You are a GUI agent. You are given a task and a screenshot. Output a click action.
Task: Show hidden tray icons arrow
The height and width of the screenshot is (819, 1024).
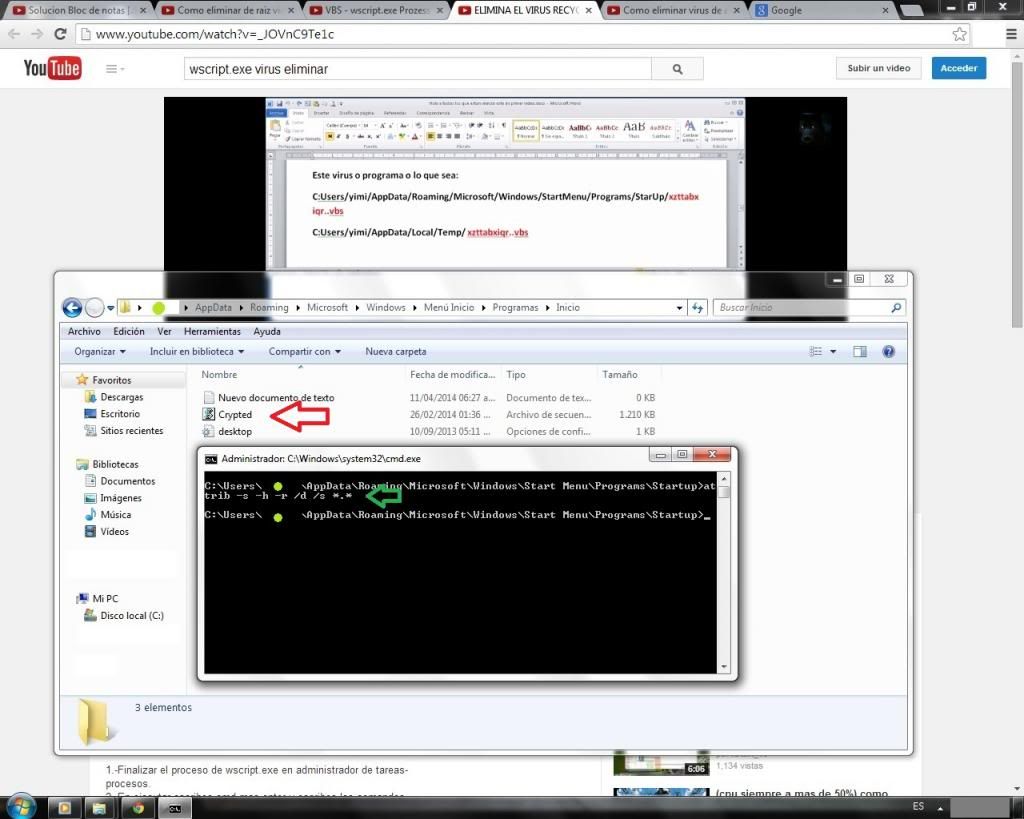click(x=940, y=808)
